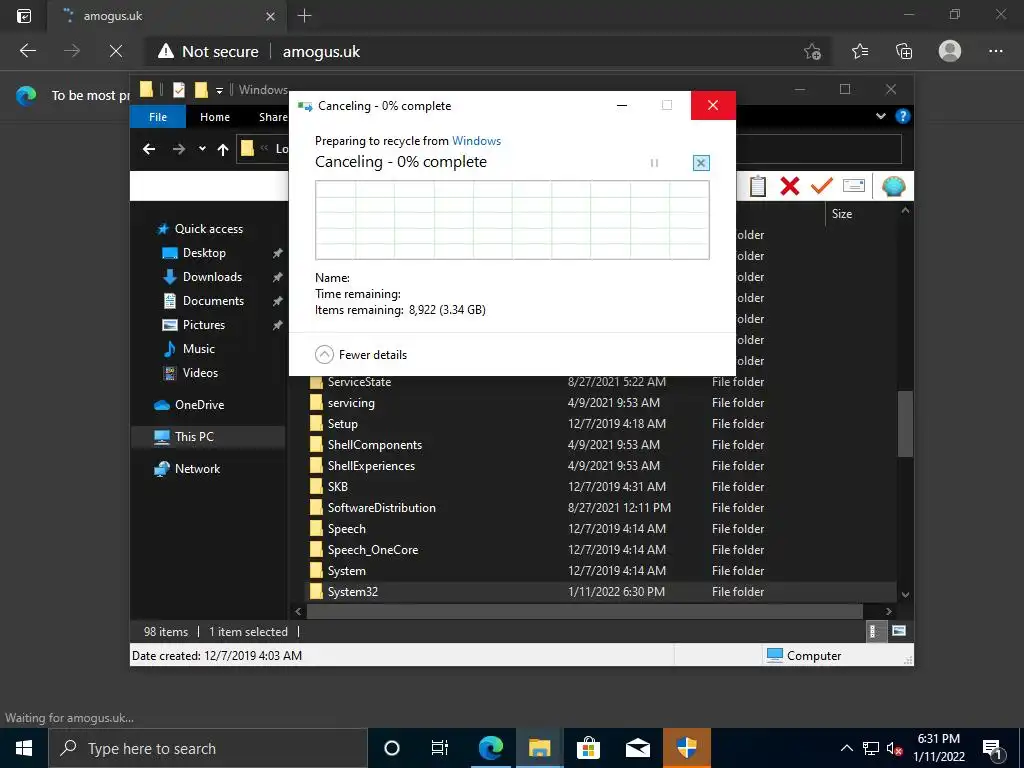Click scroll down arrow of file list

click(905, 594)
